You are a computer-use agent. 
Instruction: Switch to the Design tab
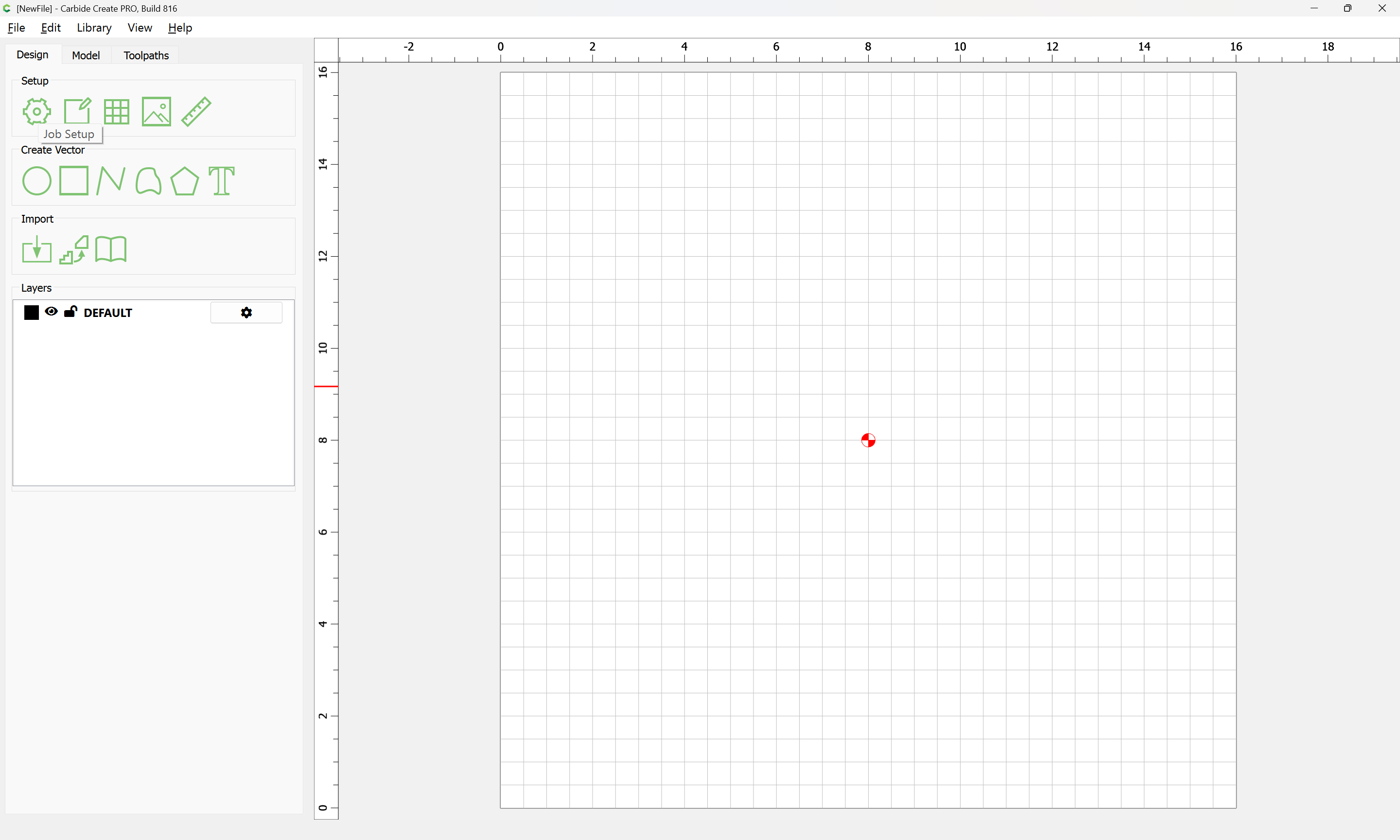pyautogui.click(x=32, y=55)
